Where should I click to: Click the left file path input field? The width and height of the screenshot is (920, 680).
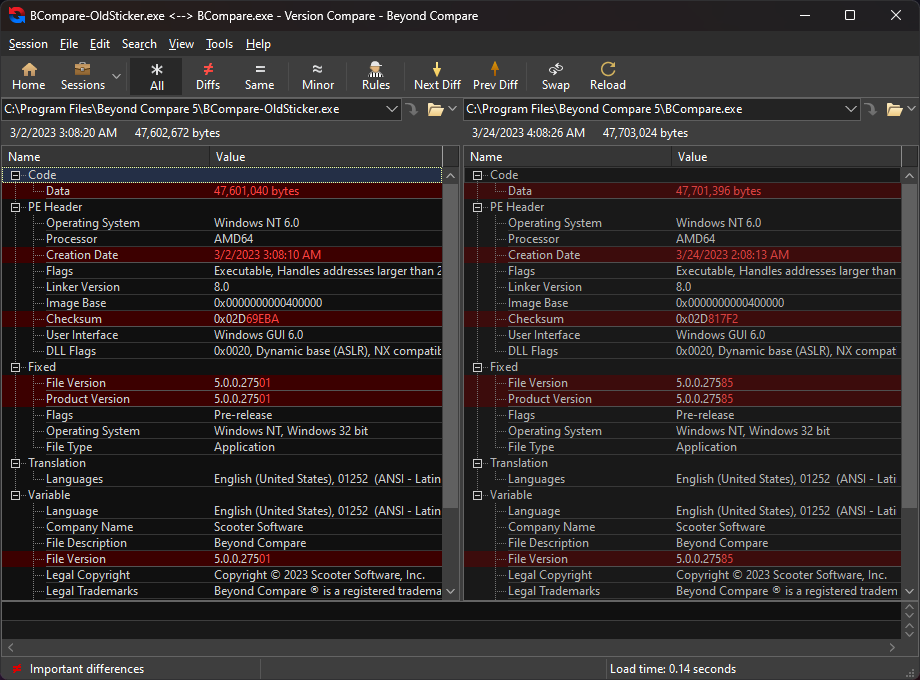tap(190, 109)
